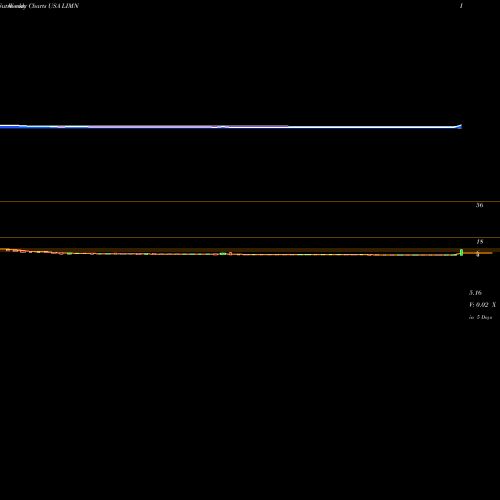500x500 pixels.
Task: Click the 5.16 price value text
Action: [x=475, y=293]
